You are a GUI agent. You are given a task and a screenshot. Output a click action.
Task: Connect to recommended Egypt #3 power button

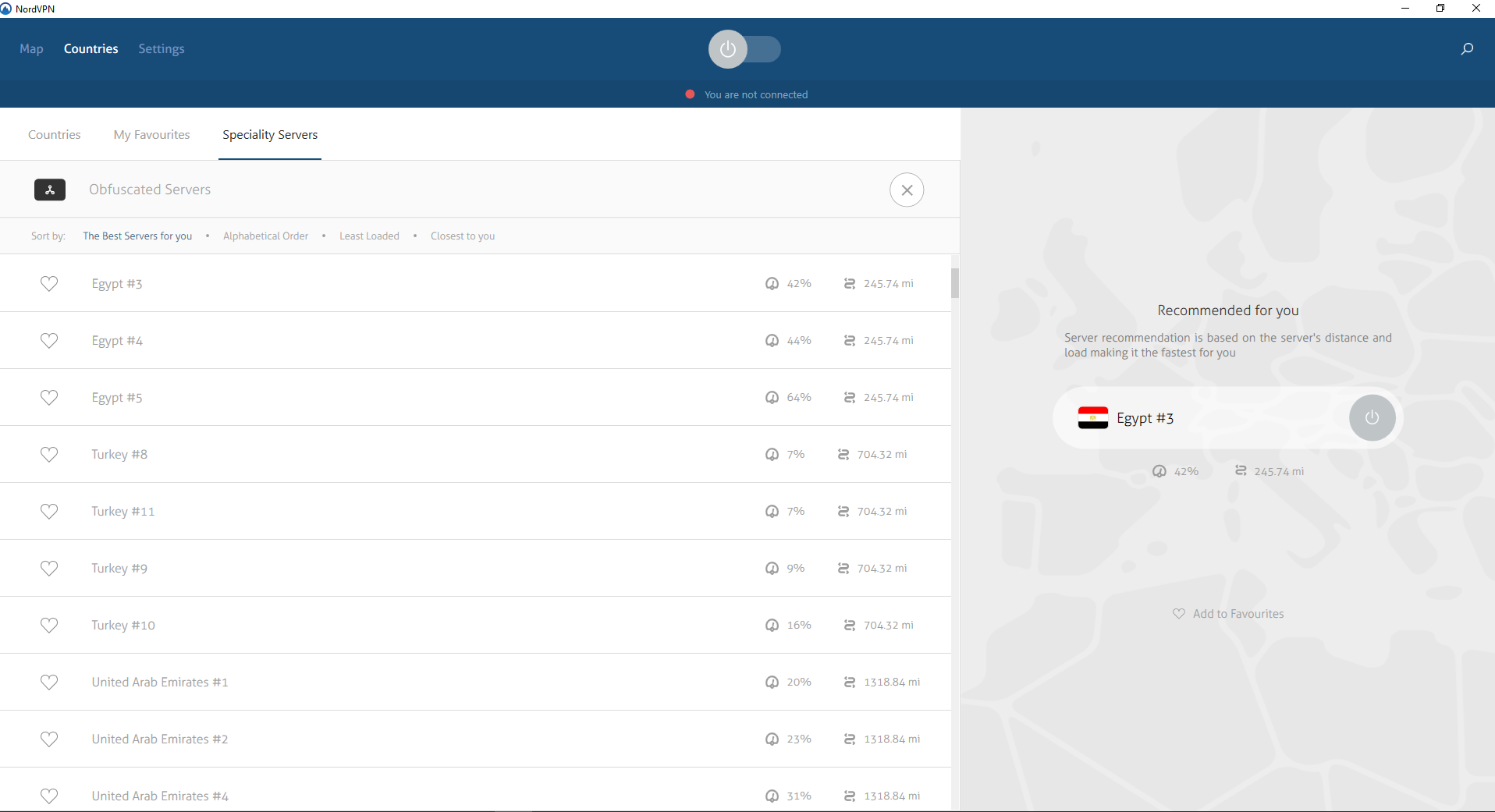1372,418
